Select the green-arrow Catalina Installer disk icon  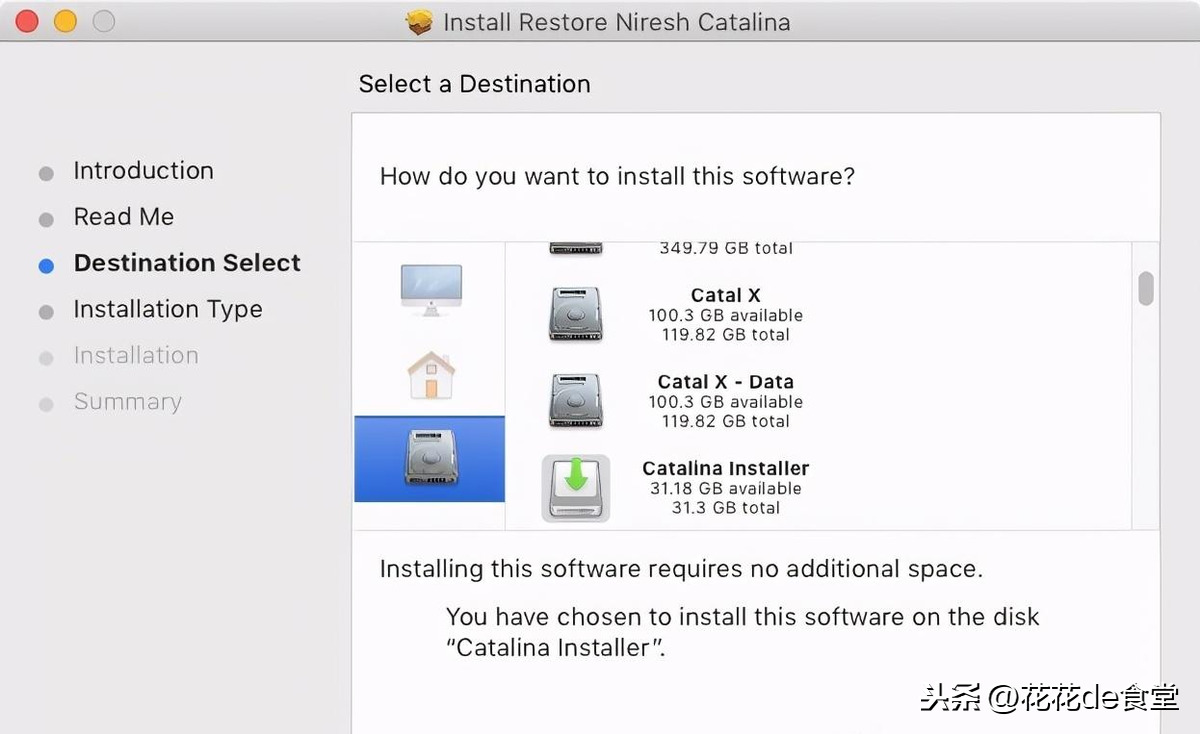575,488
